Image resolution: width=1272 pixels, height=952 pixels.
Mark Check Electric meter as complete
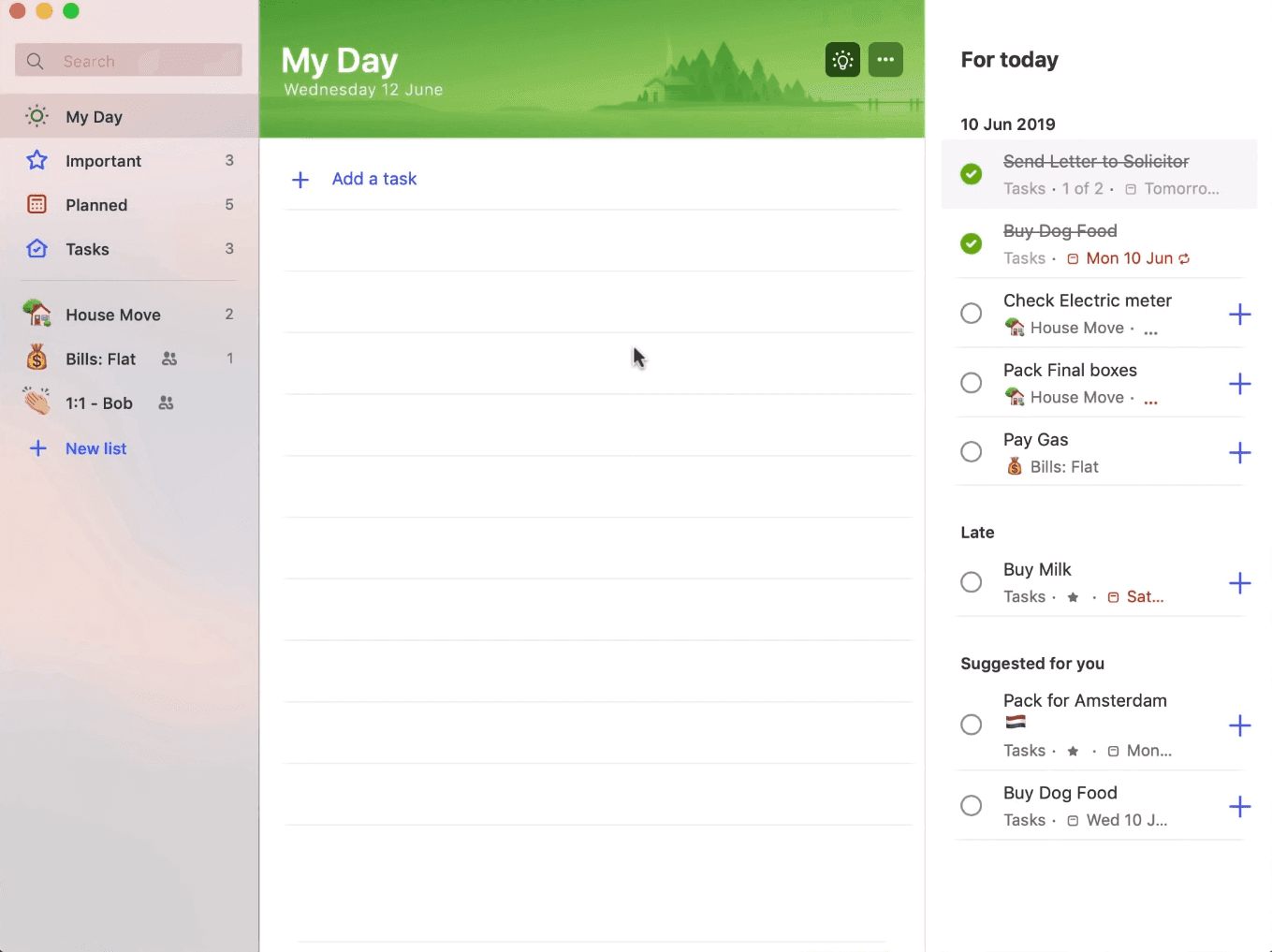pyautogui.click(x=972, y=314)
